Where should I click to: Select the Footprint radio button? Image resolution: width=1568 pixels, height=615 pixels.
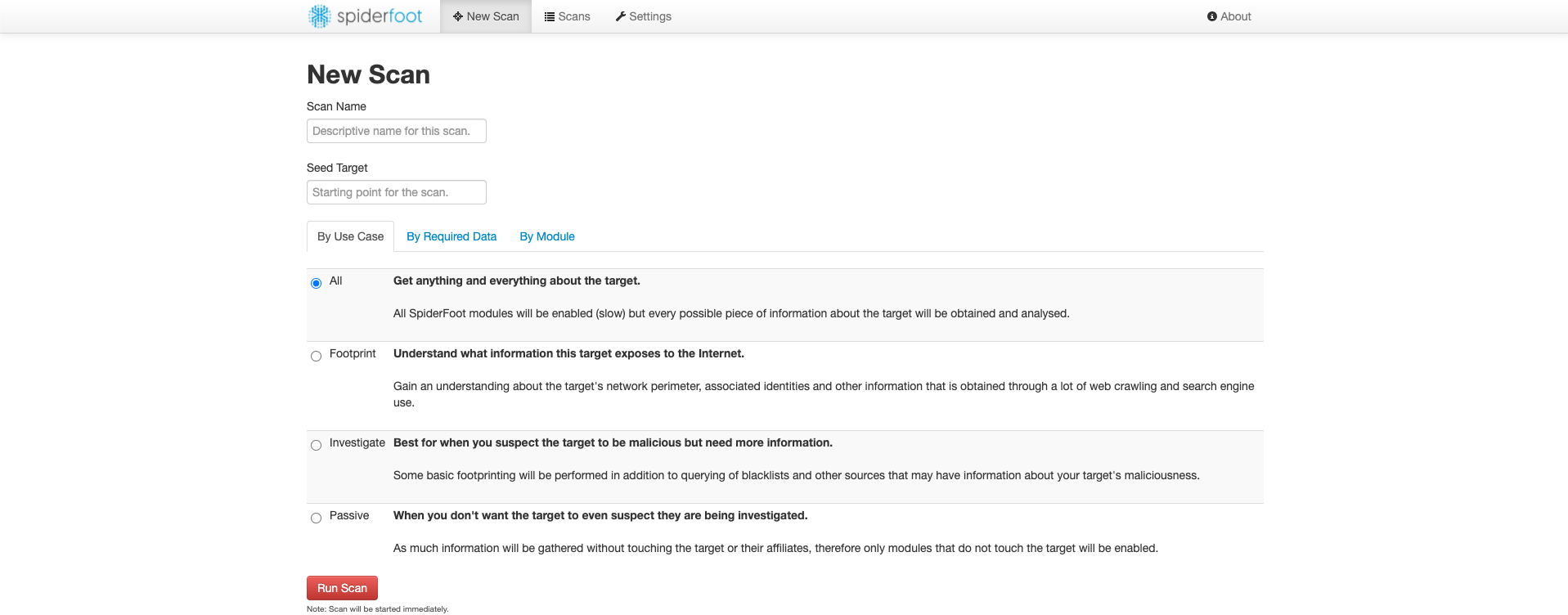316,356
